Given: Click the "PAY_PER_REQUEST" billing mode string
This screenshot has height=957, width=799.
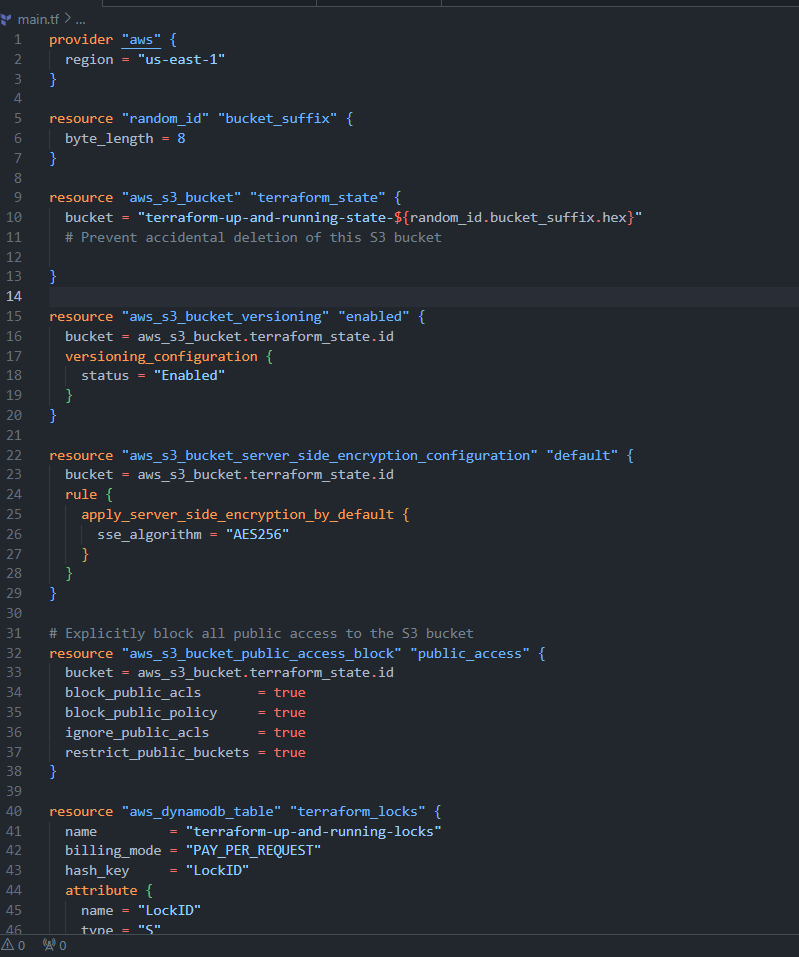Looking at the screenshot, I should 253,851.
